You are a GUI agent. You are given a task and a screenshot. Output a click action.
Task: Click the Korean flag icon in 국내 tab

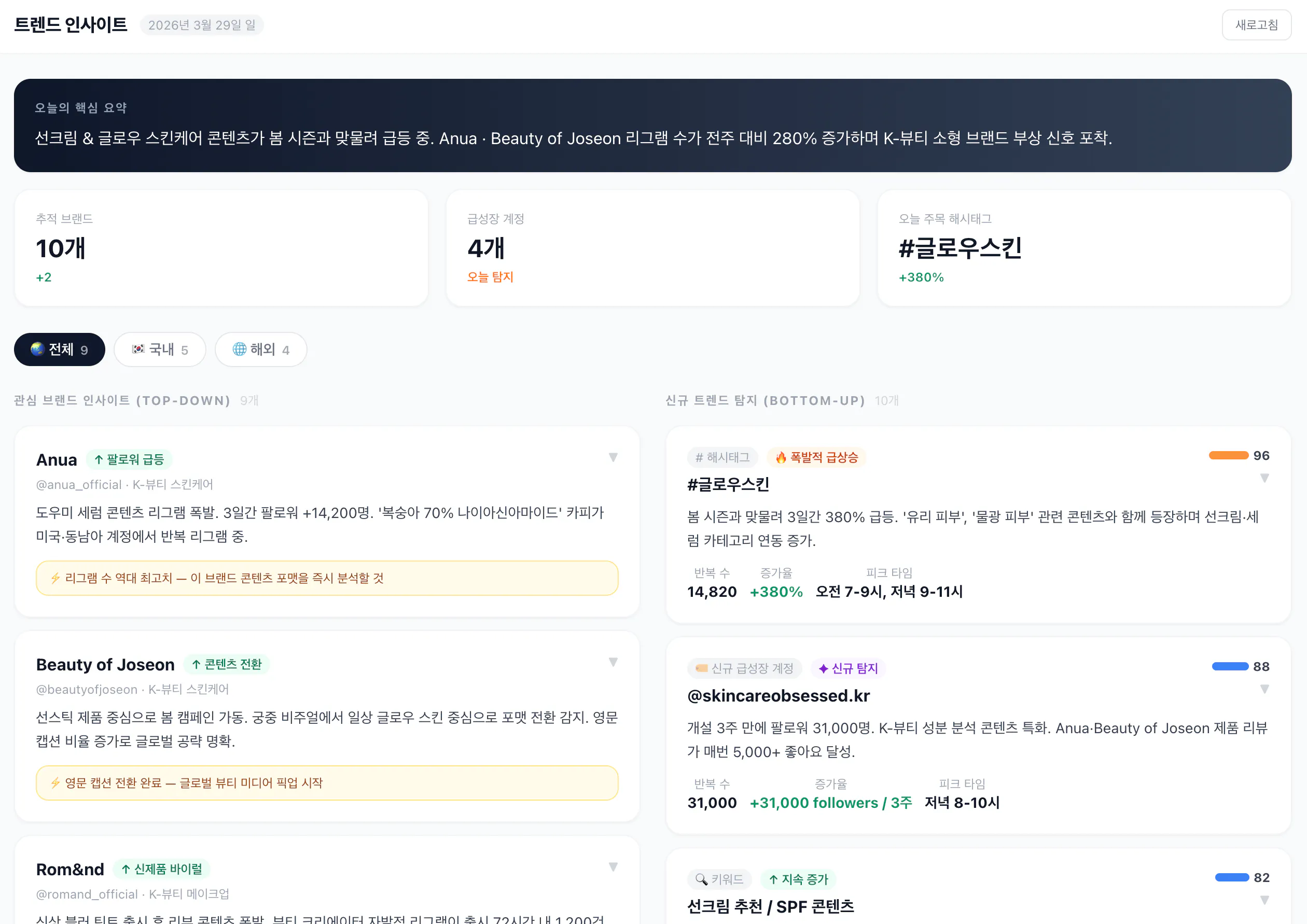pyautogui.click(x=138, y=349)
